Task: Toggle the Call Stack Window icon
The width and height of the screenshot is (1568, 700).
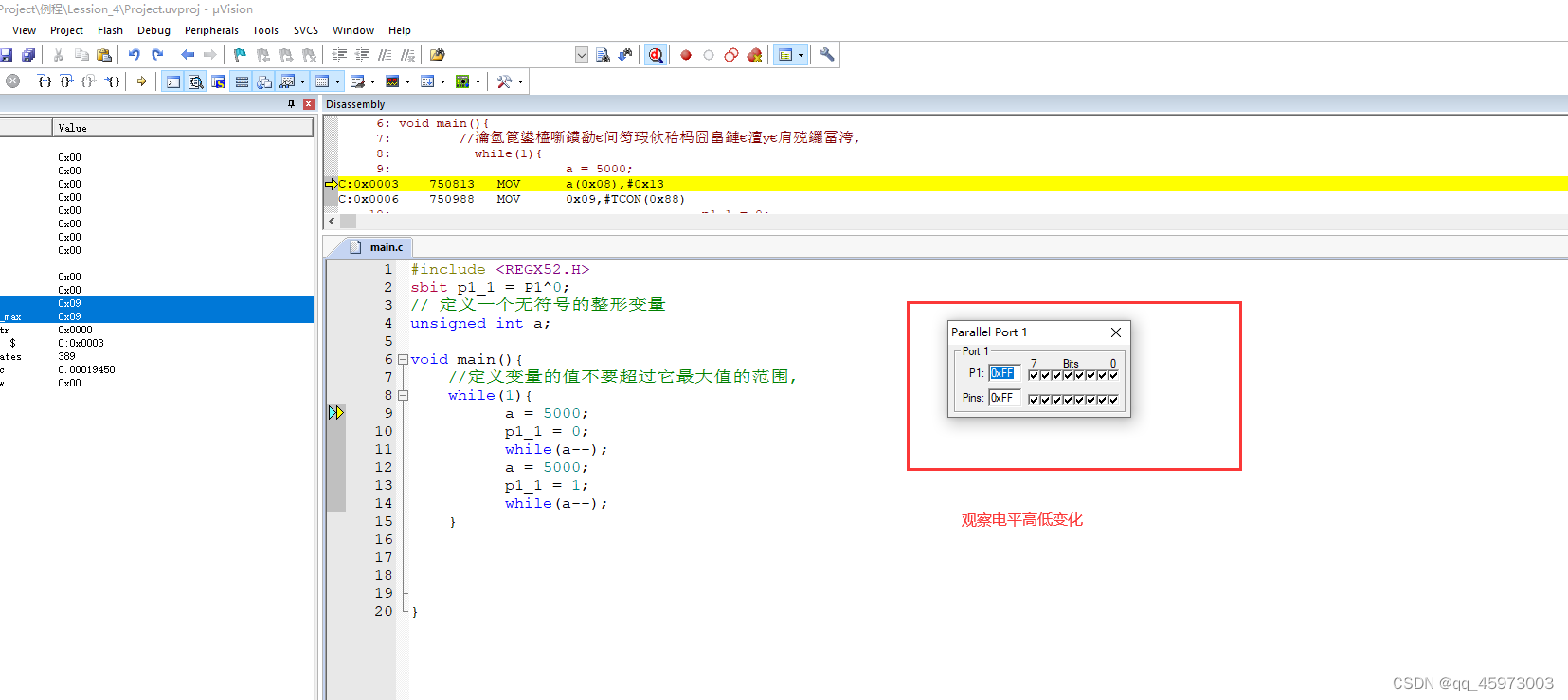Action: (264, 81)
